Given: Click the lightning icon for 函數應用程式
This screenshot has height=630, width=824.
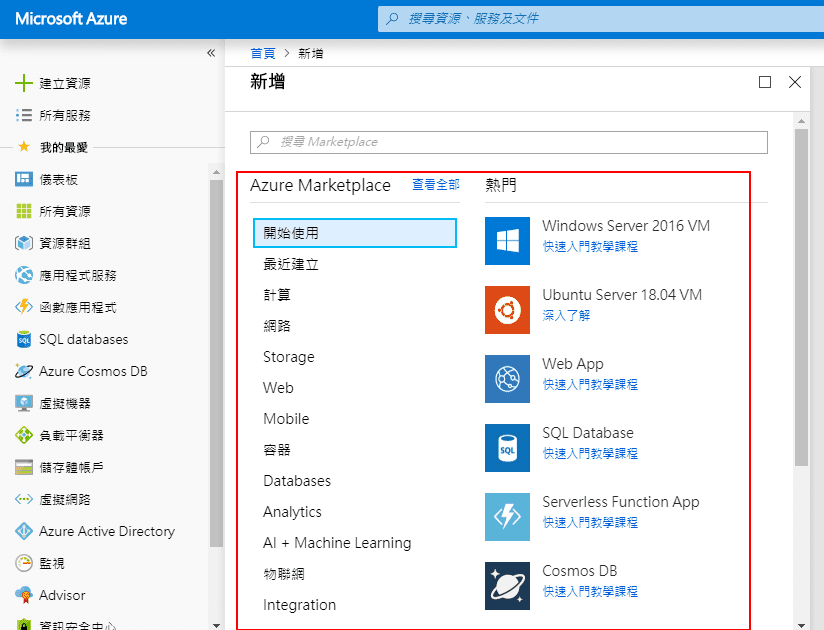Looking at the screenshot, I should [24, 307].
